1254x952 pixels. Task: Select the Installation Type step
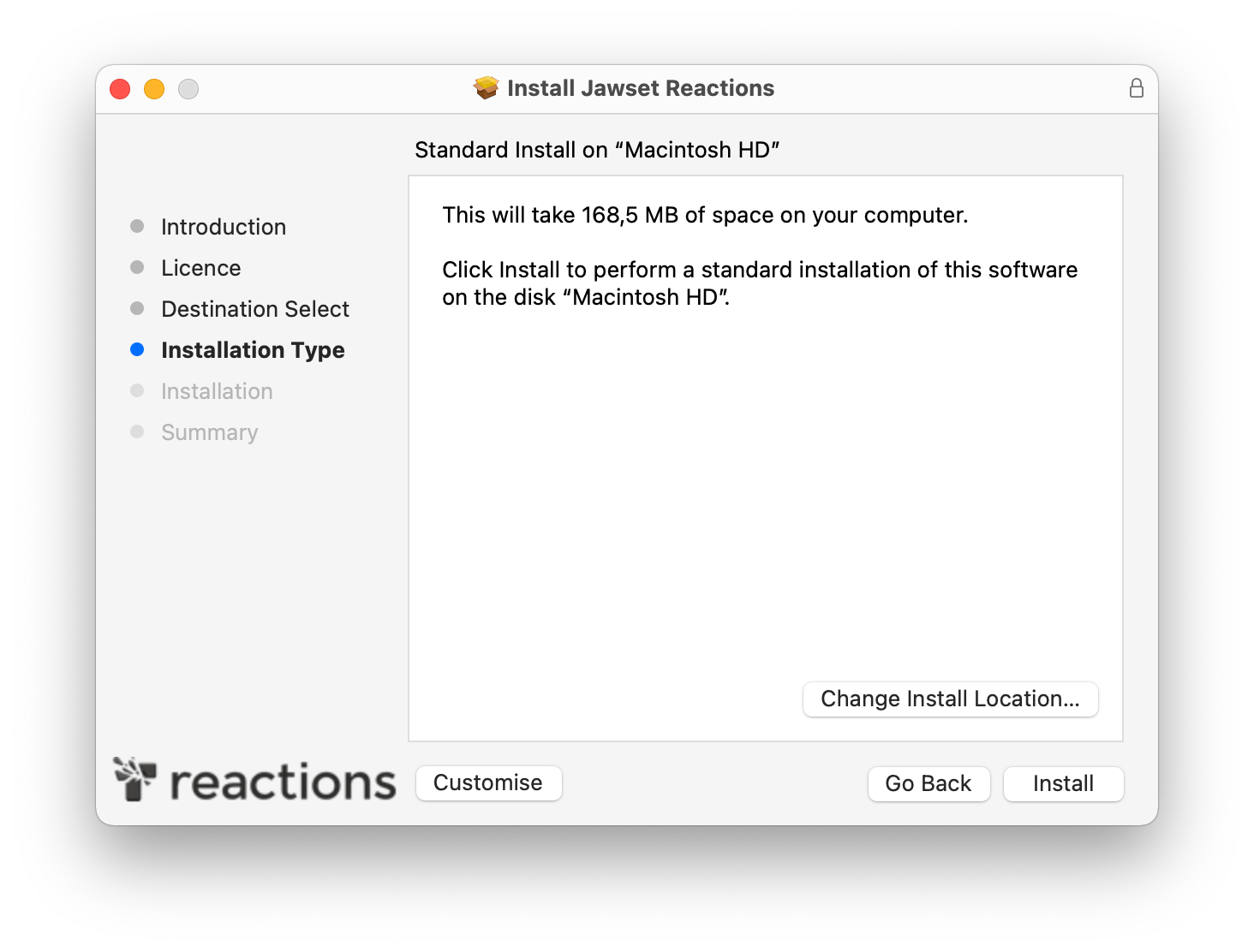[253, 350]
